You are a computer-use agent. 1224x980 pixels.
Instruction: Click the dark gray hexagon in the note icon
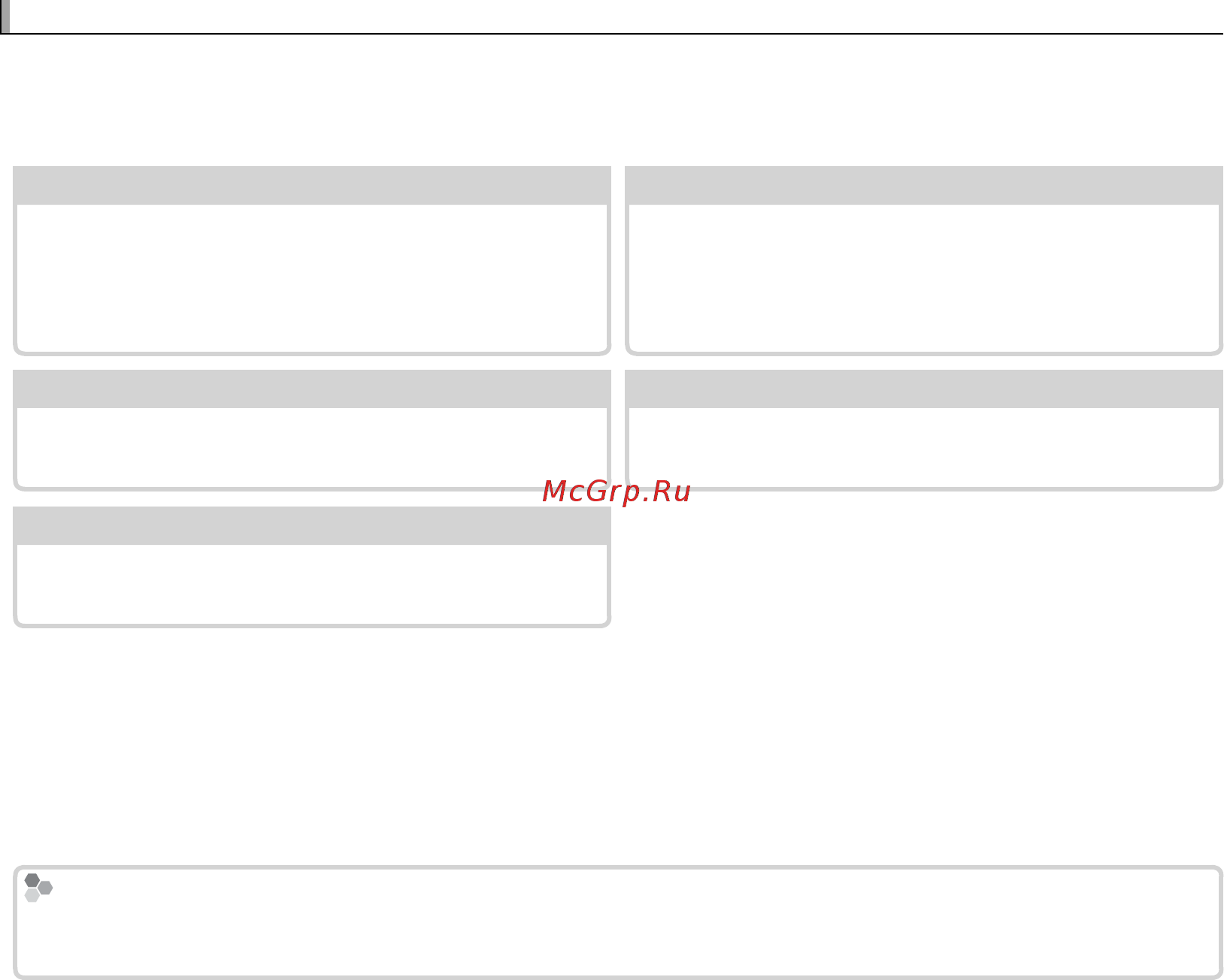pyautogui.click(x=32, y=880)
